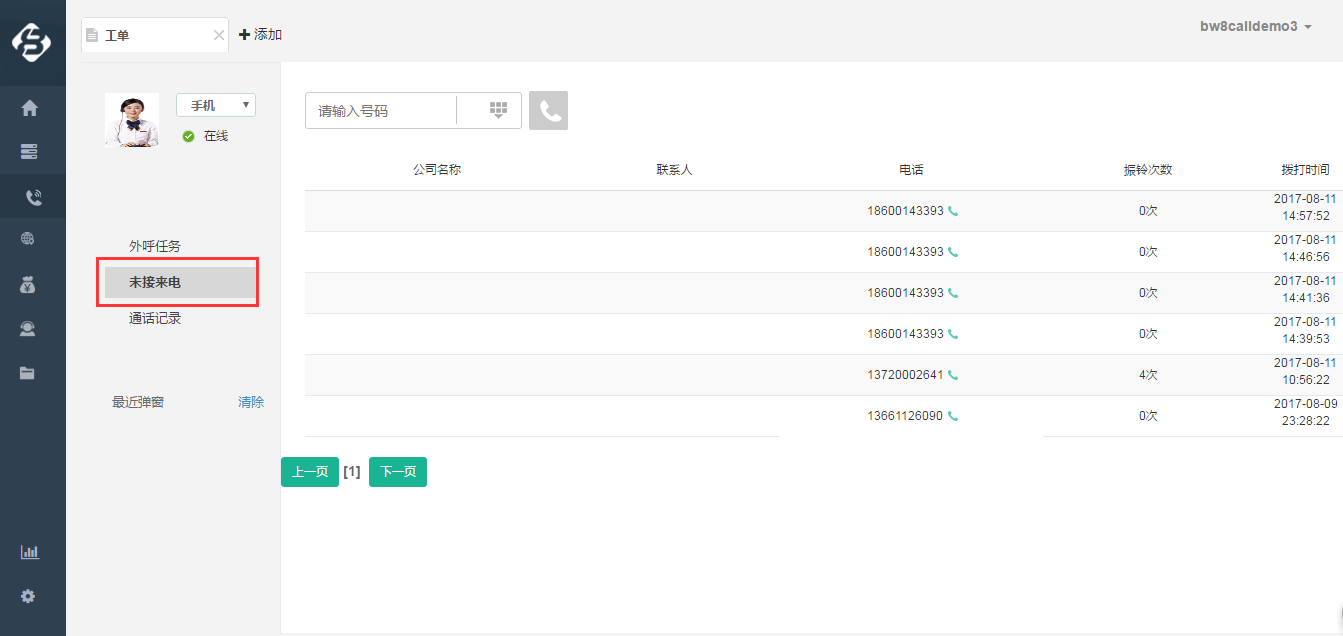Click the home icon in sidebar
Image resolution: width=1343 pixels, height=636 pixels.
[29, 108]
